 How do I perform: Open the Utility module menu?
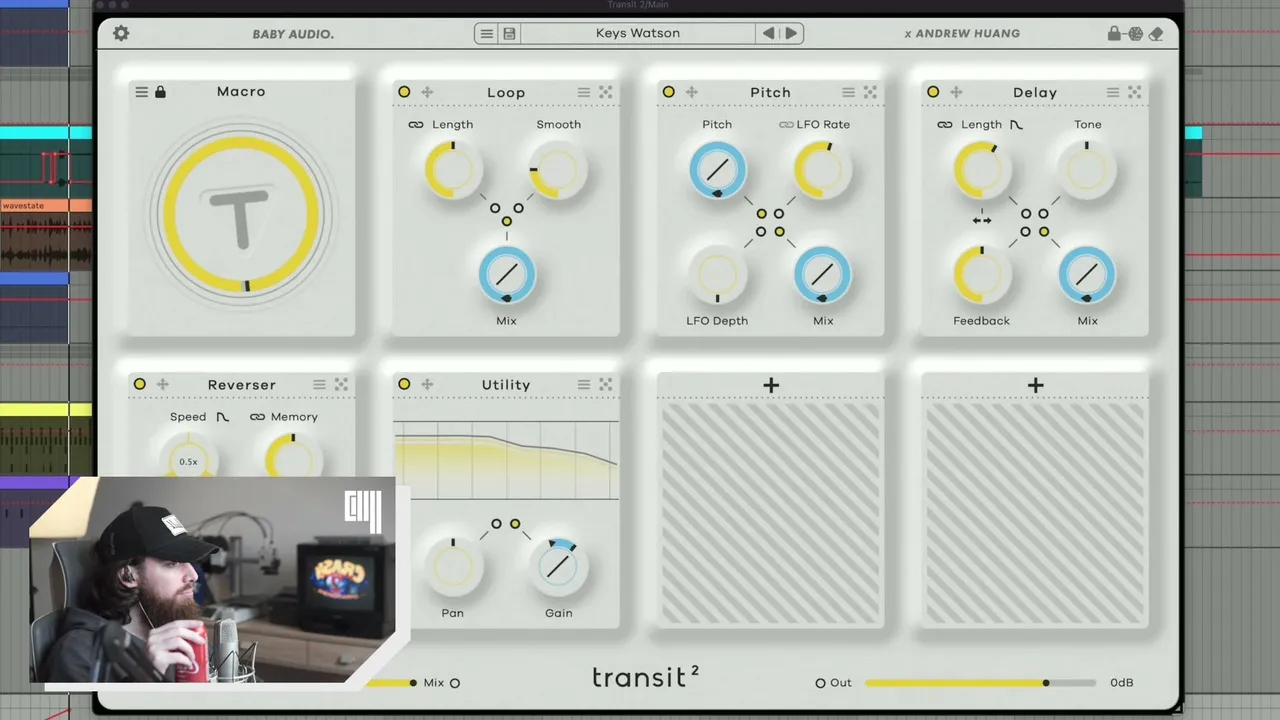[584, 384]
